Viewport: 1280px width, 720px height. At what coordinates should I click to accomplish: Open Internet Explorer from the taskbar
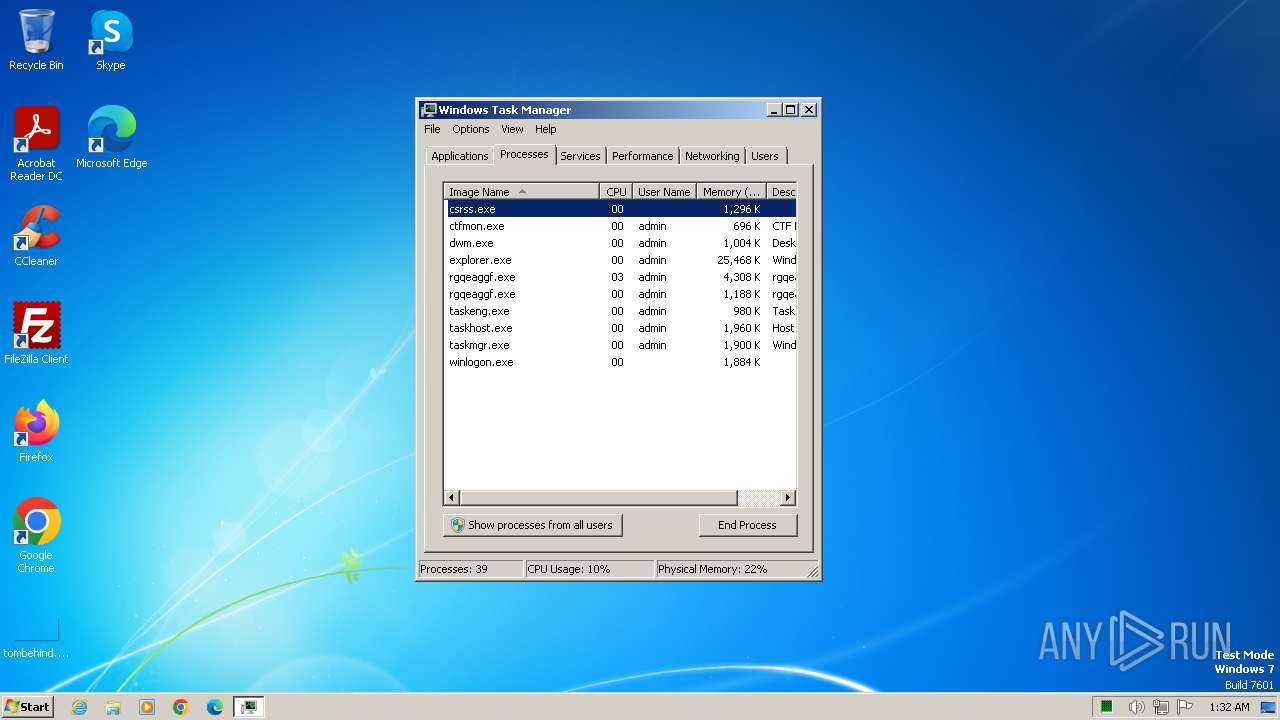79,707
